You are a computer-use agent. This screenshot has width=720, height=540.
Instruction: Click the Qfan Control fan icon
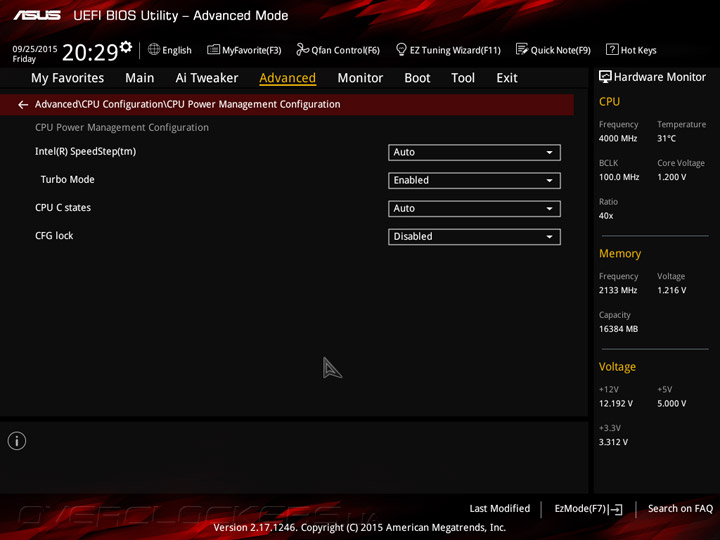click(302, 49)
